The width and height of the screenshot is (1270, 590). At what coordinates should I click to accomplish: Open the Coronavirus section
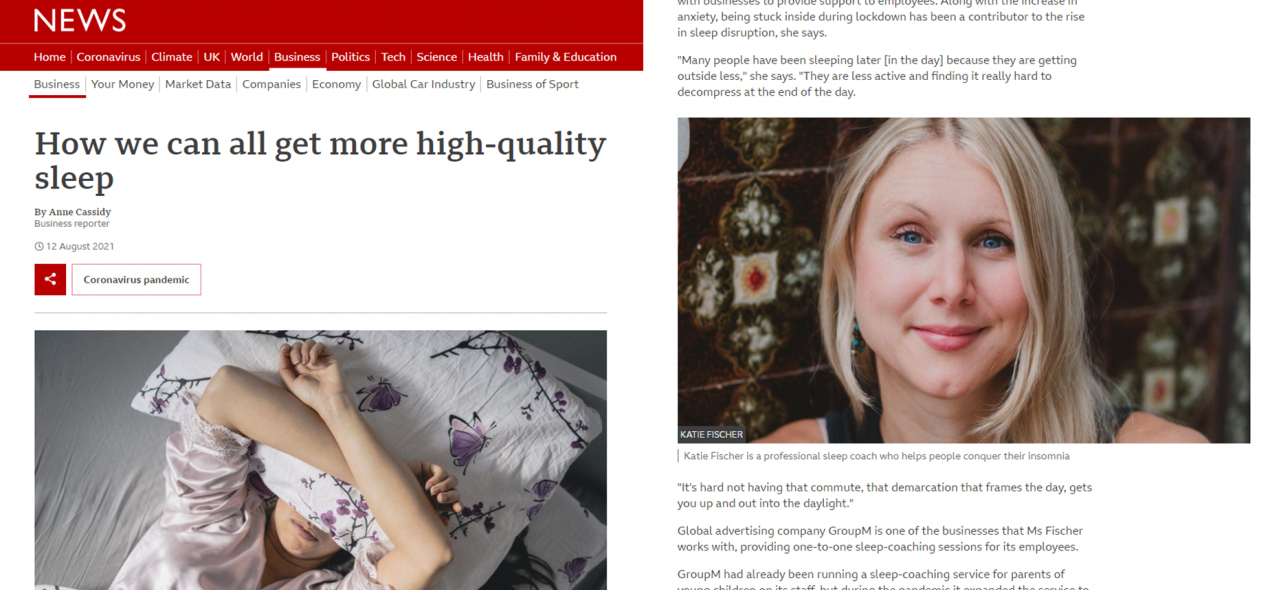click(x=108, y=57)
